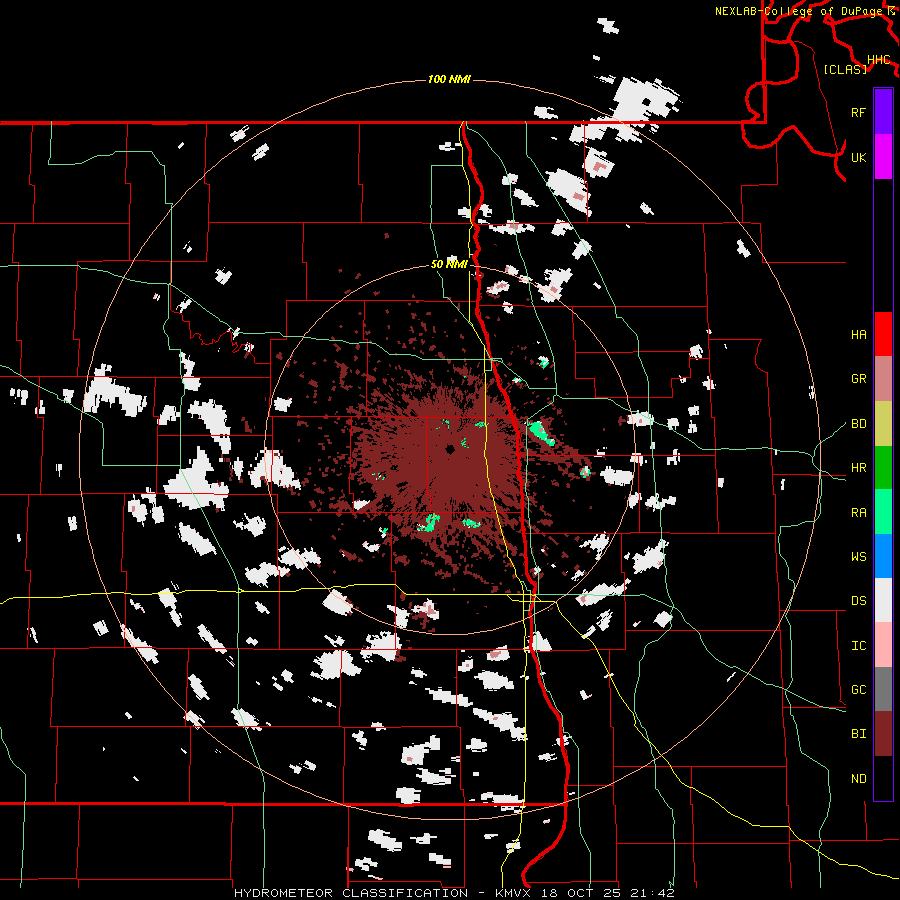Click the GR legend label

tap(859, 379)
